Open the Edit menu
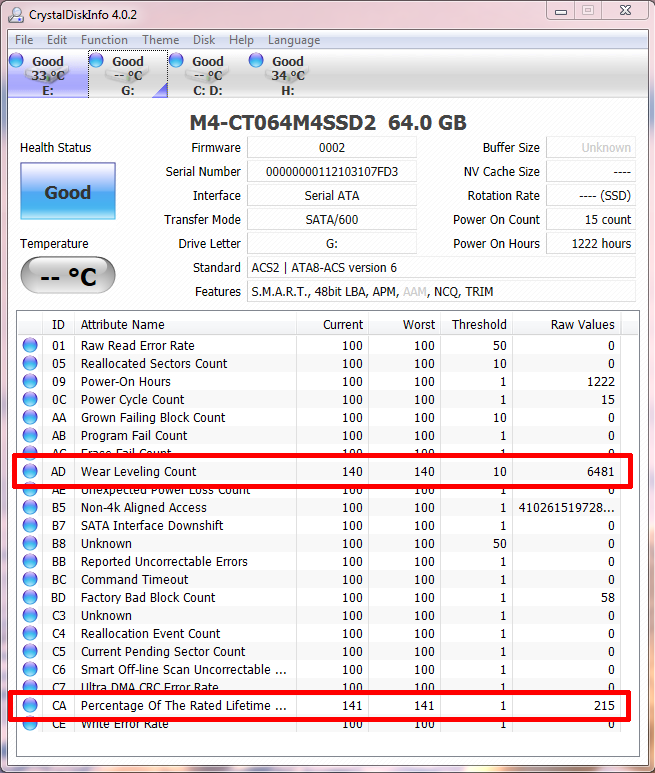Viewport: 655px width, 773px height. pyautogui.click(x=57, y=40)
